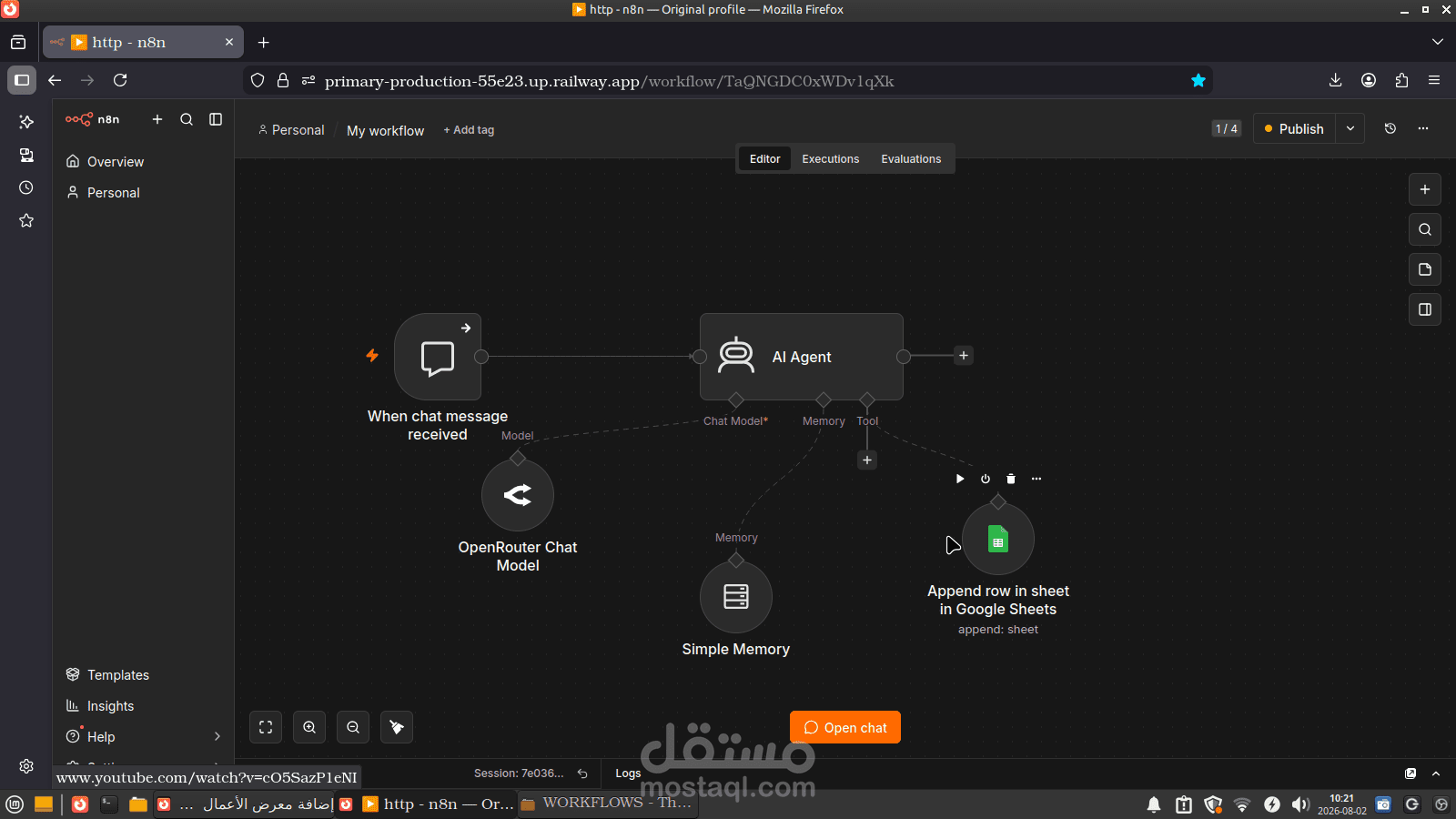This screenshot has width=1456, height=819.
Task: Open the Personal project breadcrumb
Action: tap(291, 130)
